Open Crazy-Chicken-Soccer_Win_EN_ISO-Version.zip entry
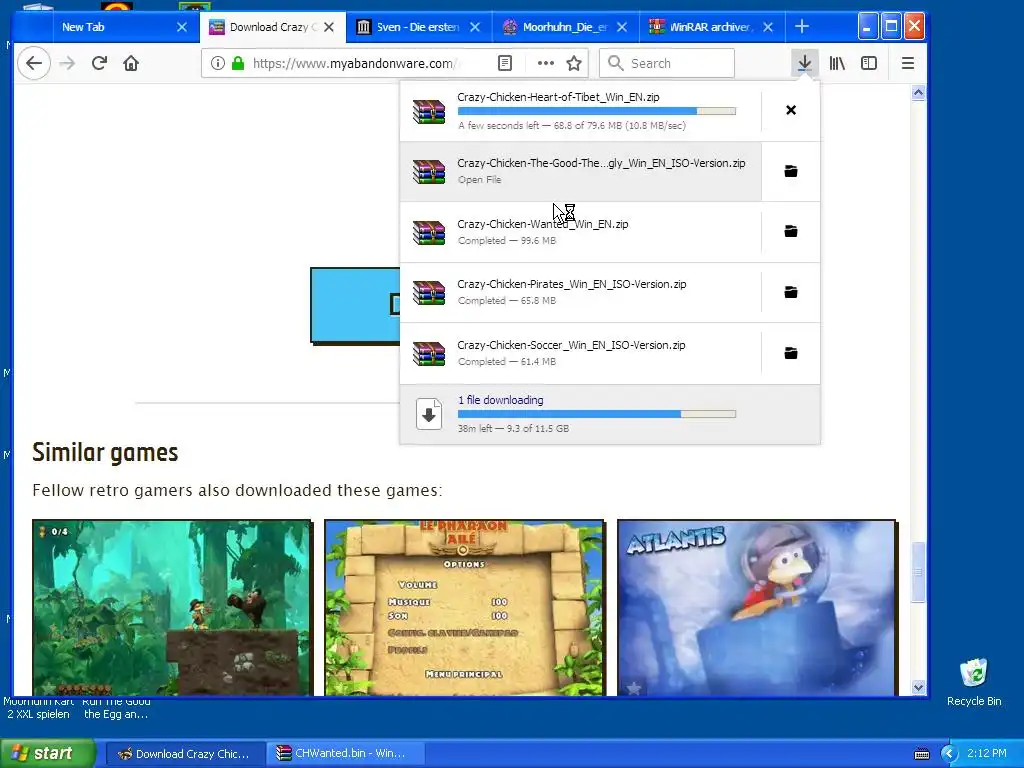The image size is (1024, 768). (x=581, y=353)
